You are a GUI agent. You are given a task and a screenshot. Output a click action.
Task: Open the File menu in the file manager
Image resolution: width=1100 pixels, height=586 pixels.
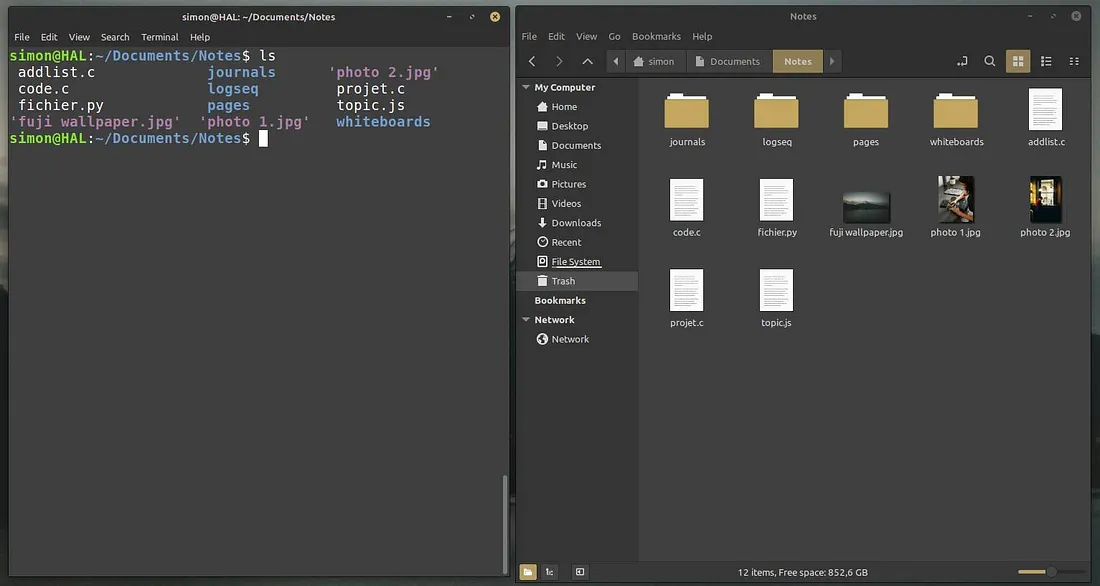coord(529,36)
